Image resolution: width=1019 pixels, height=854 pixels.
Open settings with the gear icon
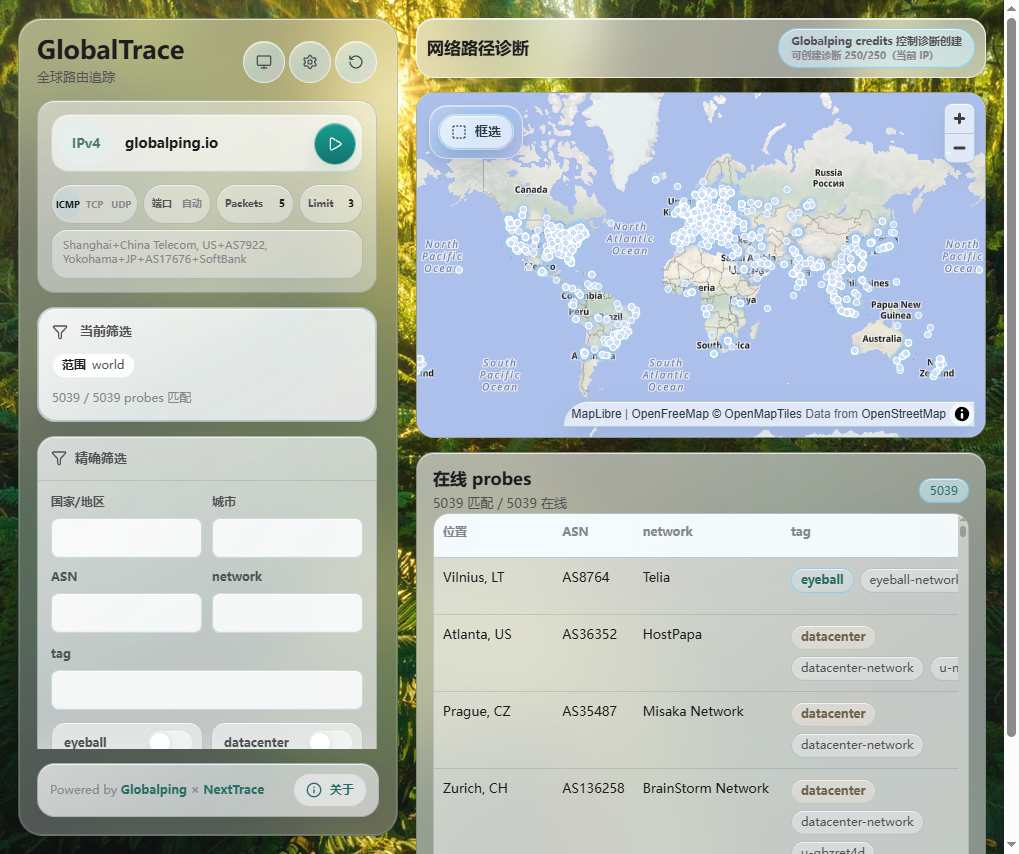point(309,62)
